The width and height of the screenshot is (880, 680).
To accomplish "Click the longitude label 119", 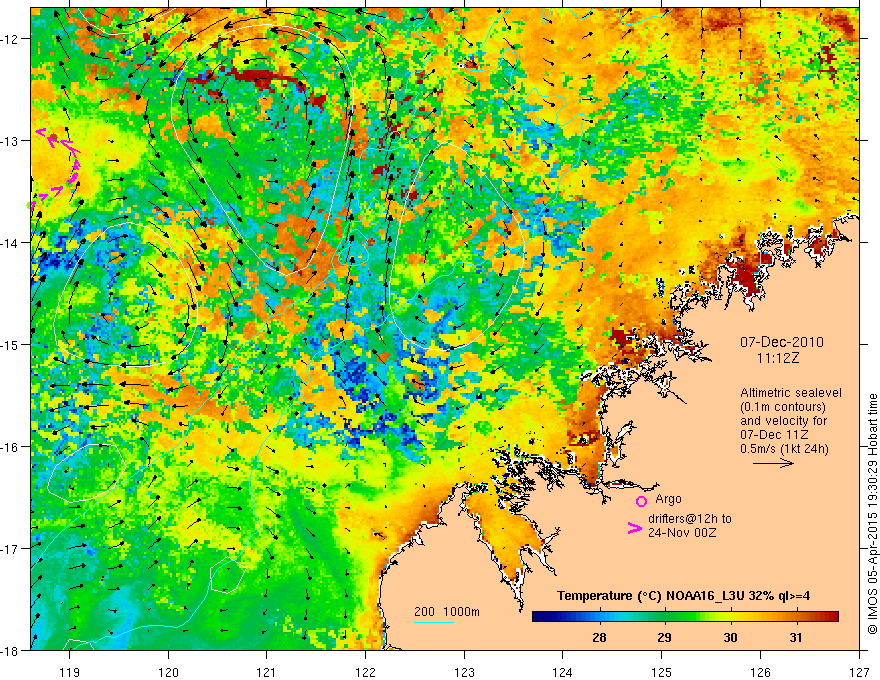I will 69,672.
